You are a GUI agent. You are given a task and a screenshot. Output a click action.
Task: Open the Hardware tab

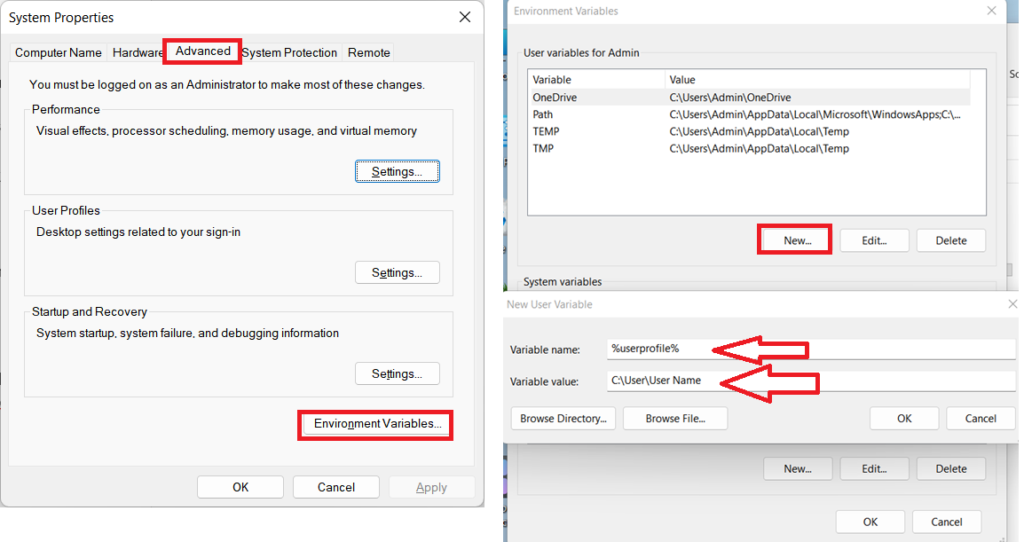(x=136, y=53)
